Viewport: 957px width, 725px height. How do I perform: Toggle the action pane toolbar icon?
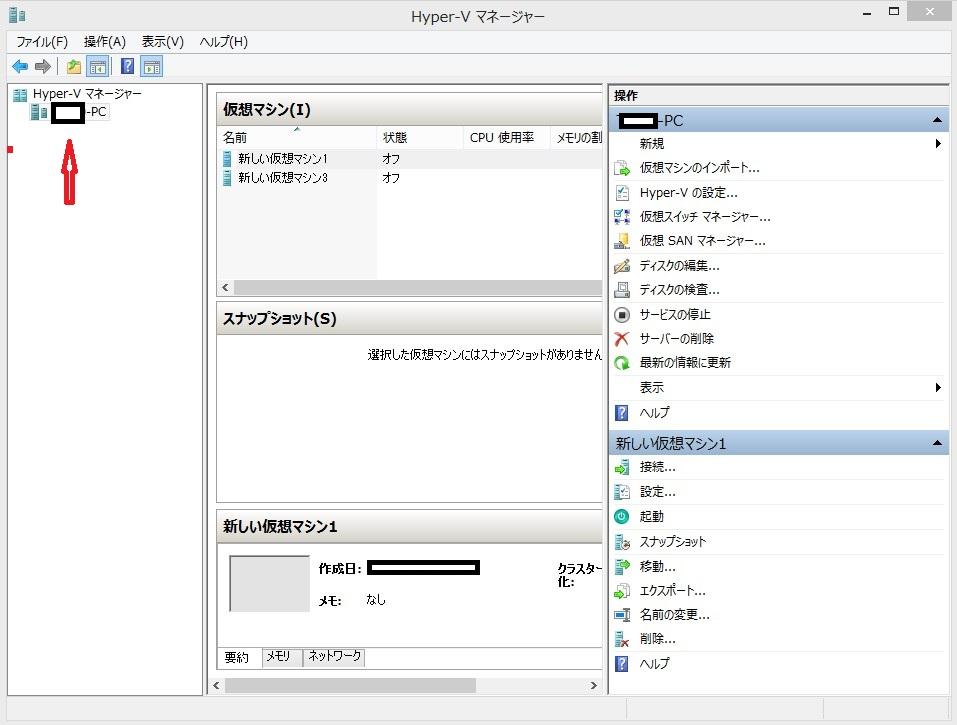pyautogui.click(x=152, y=66)
